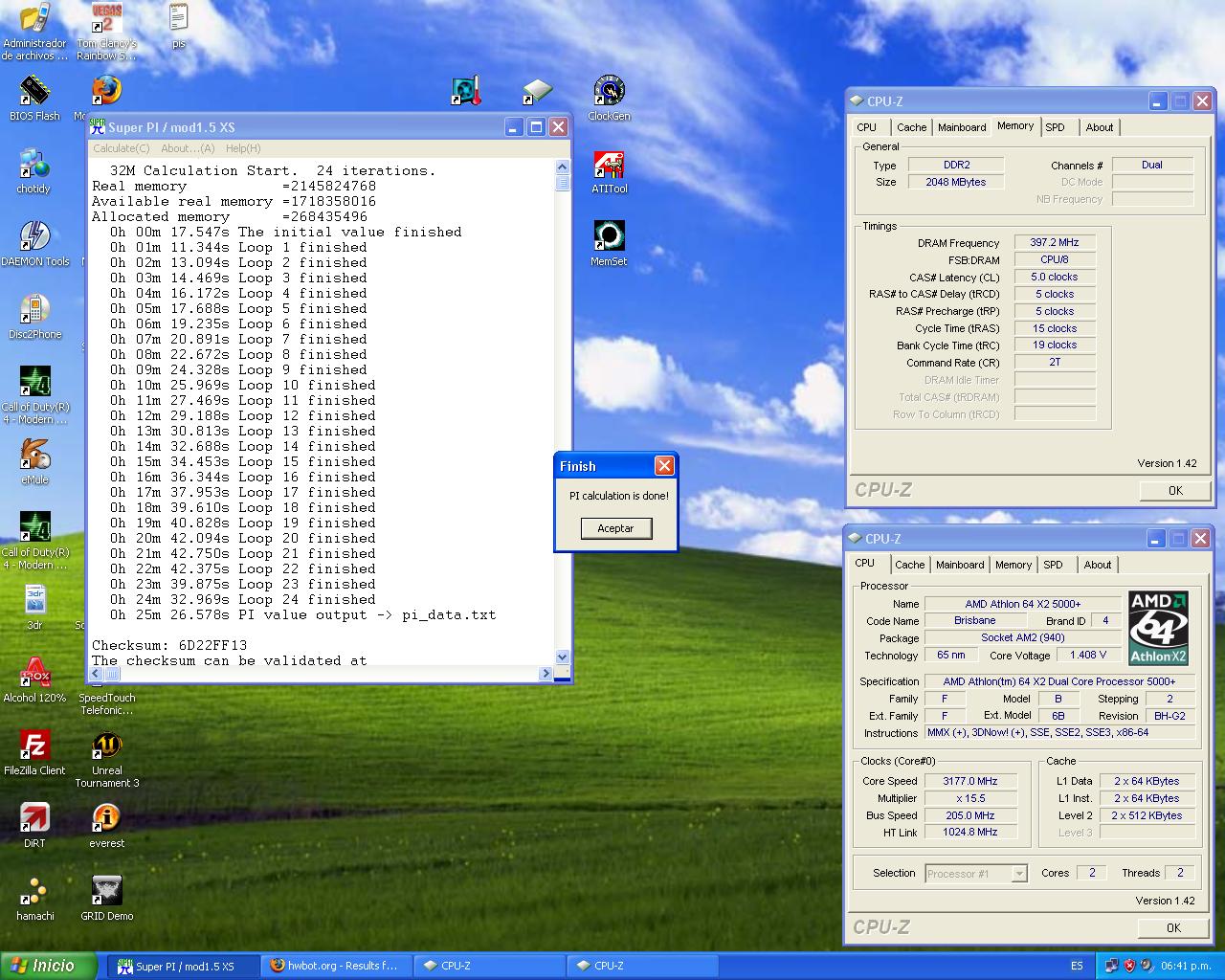Click the volume speaker tray icon
This screenshot has width=1225, height=980.
click(1147, 966)
